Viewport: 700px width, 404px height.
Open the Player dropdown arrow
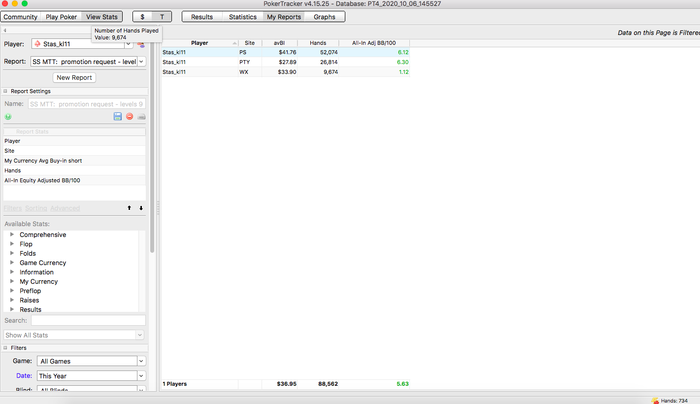pos(129,44)
